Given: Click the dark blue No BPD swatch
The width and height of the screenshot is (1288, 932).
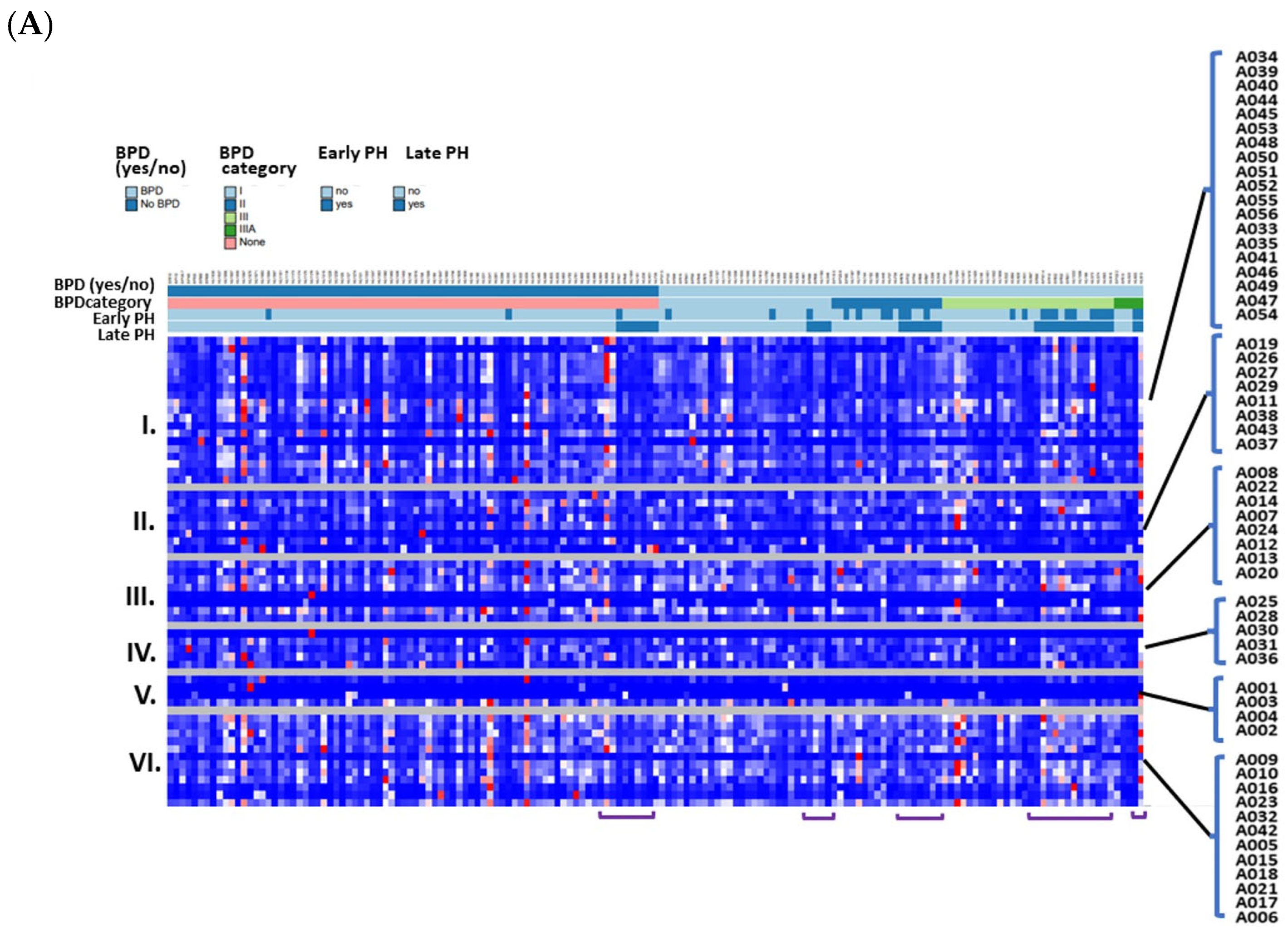Looking at the screenshot, I should pyautogui.click(x=131, y=204).
